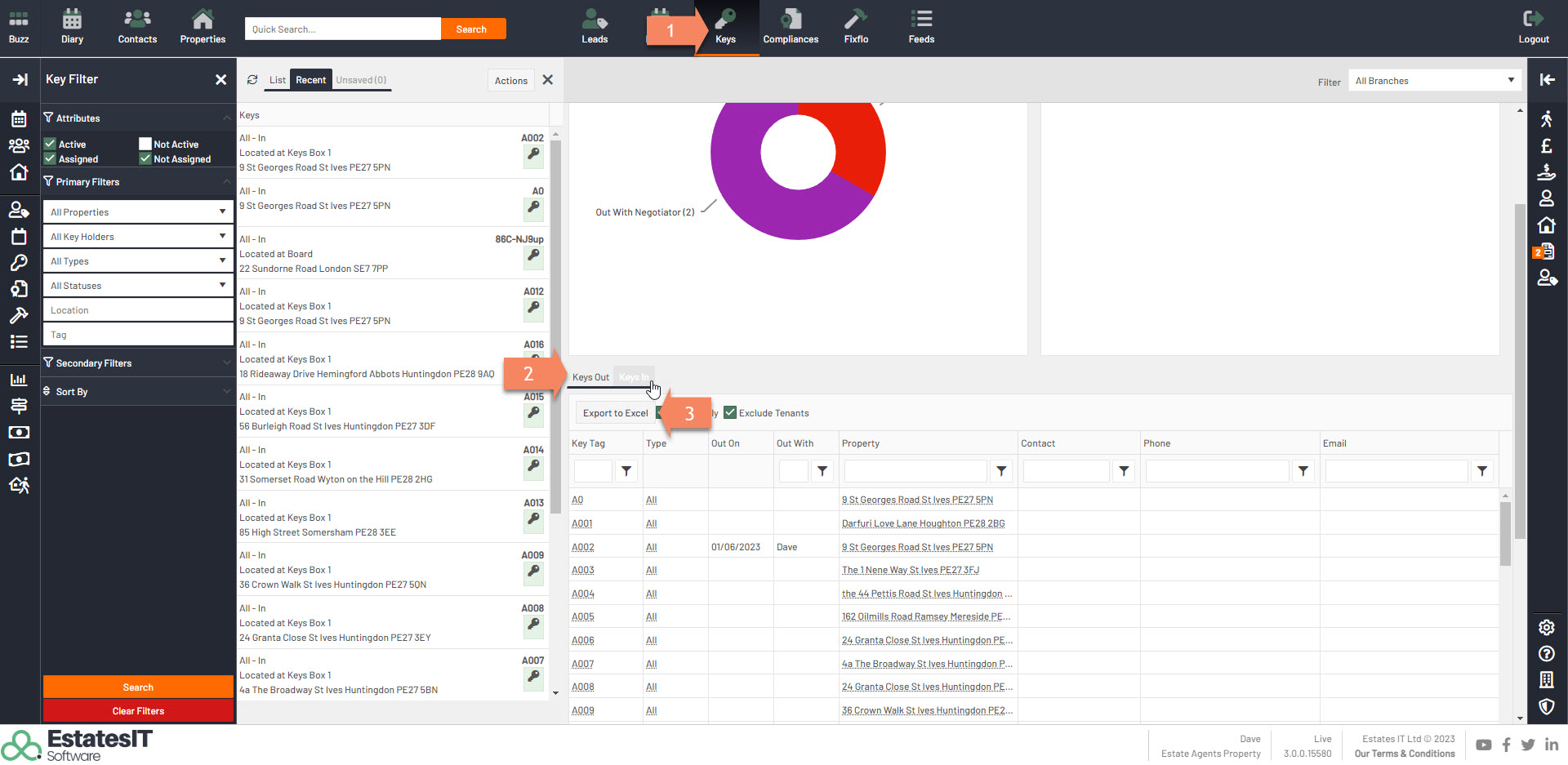This screenshot has width=1568, height=765.
Task: Click the Key Tag column filter funnel
Action: coord(626,471)
